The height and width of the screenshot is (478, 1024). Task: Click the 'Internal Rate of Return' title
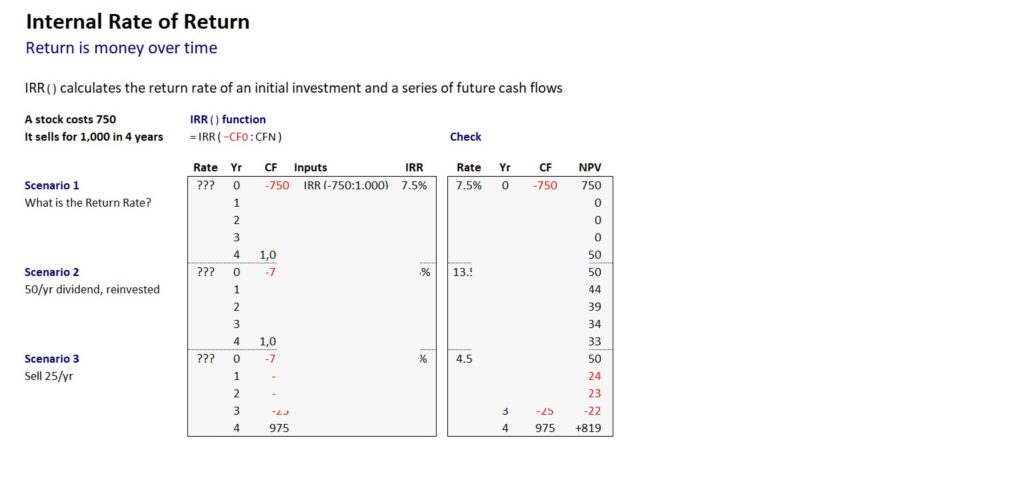tap(137, 21)
